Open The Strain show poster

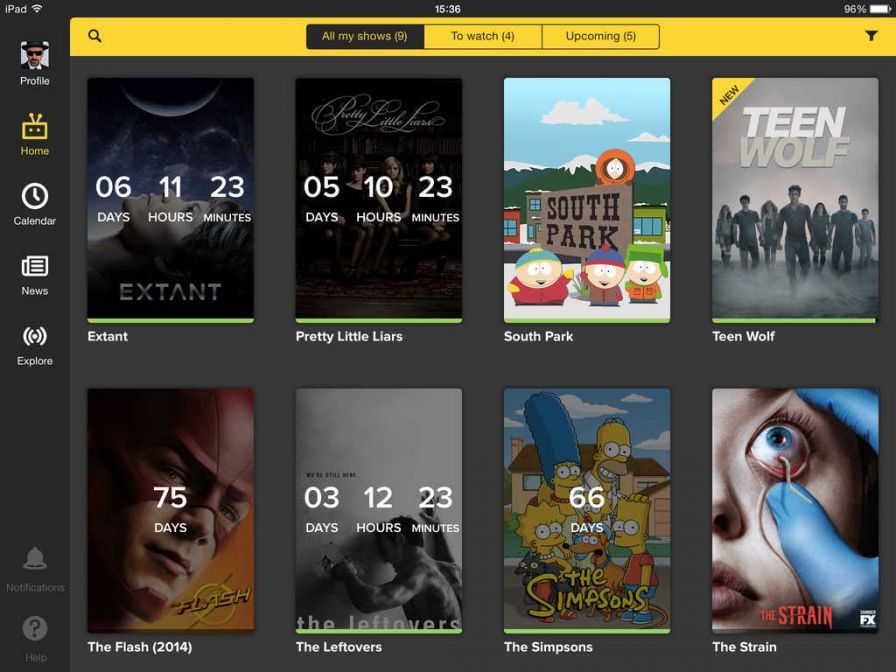pos(794,508)
